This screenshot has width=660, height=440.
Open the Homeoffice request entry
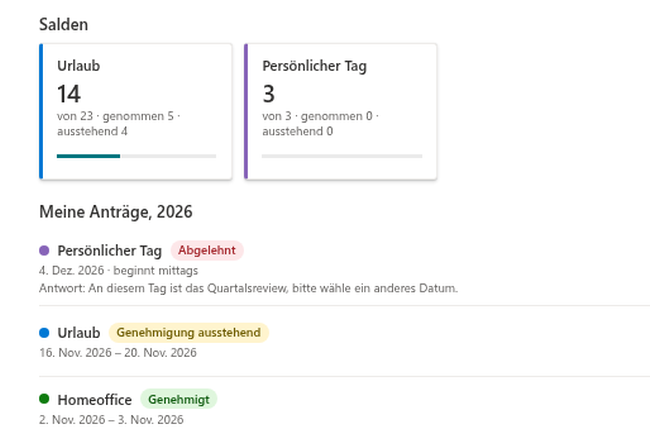pyautogui.click(x=344, y=408)
